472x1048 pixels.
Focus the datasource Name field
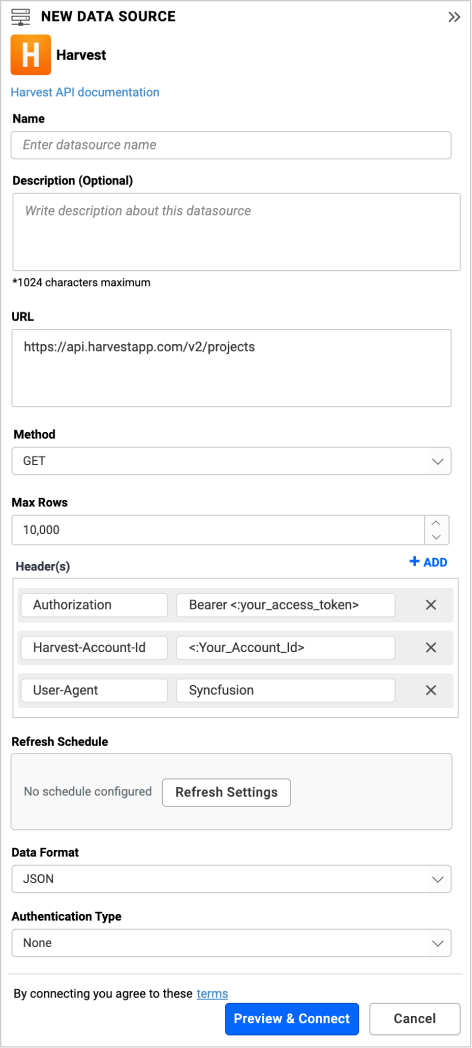(x=231, y=145)
